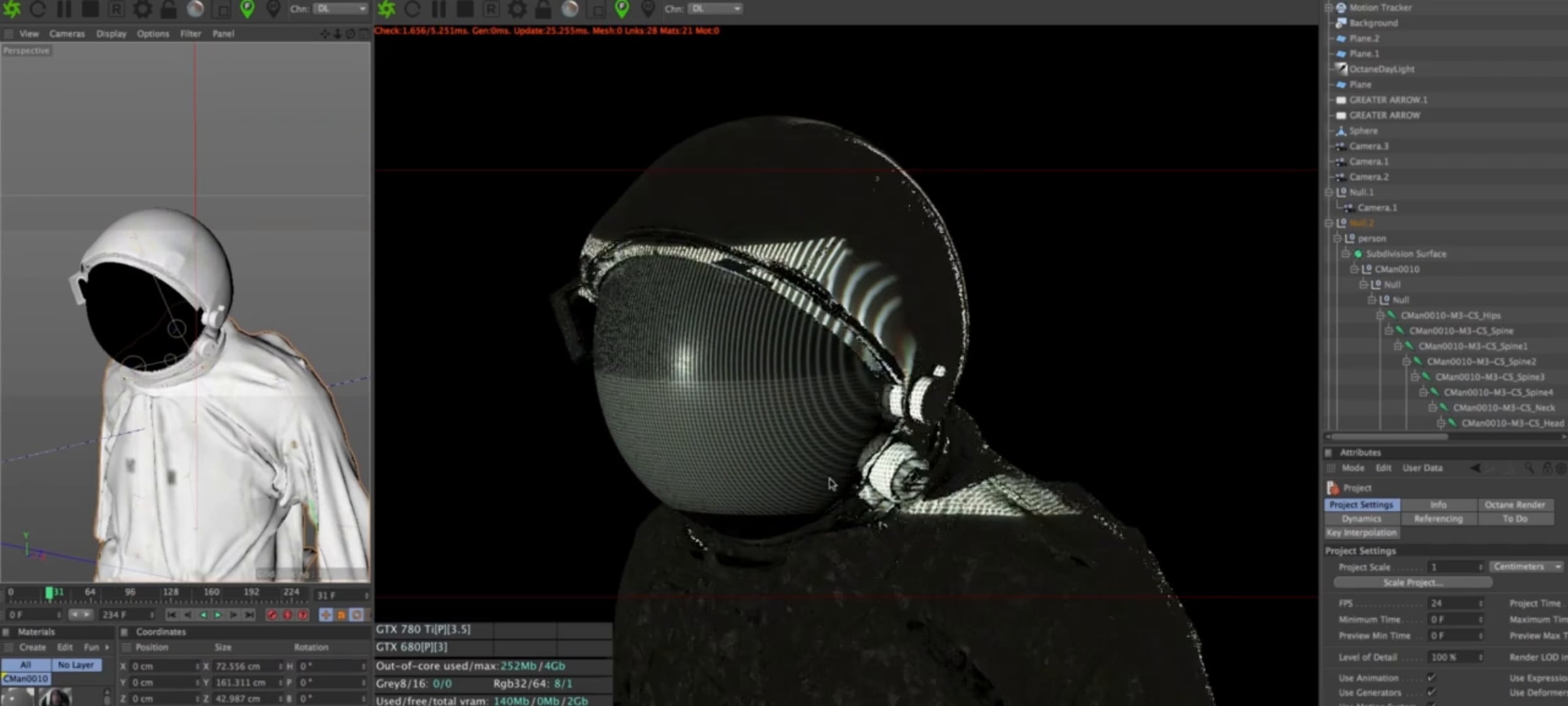Open the Centimeters unit dropdown
The height and width of the screenshot is (706, 1568).
[x=1526, y=567]
